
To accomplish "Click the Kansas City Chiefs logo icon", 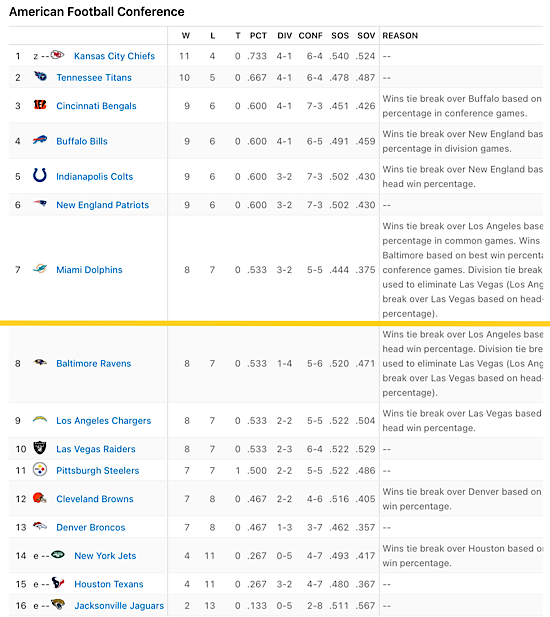I will tap(57, 55).
